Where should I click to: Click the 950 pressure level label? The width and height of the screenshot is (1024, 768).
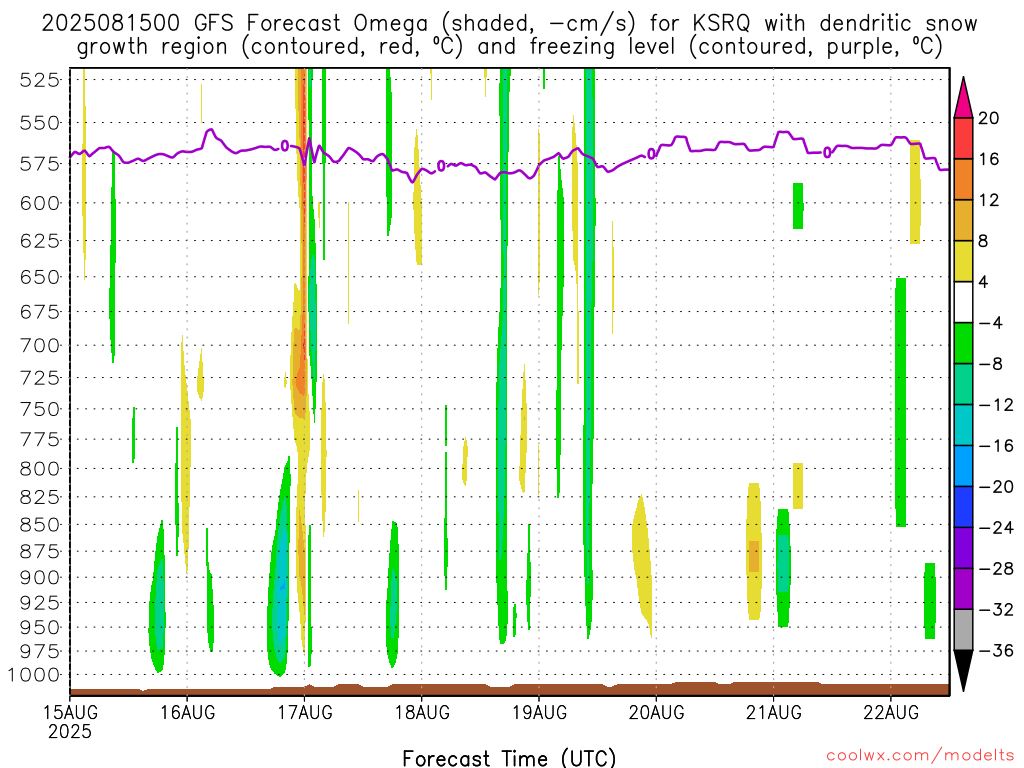click(40, 628)
